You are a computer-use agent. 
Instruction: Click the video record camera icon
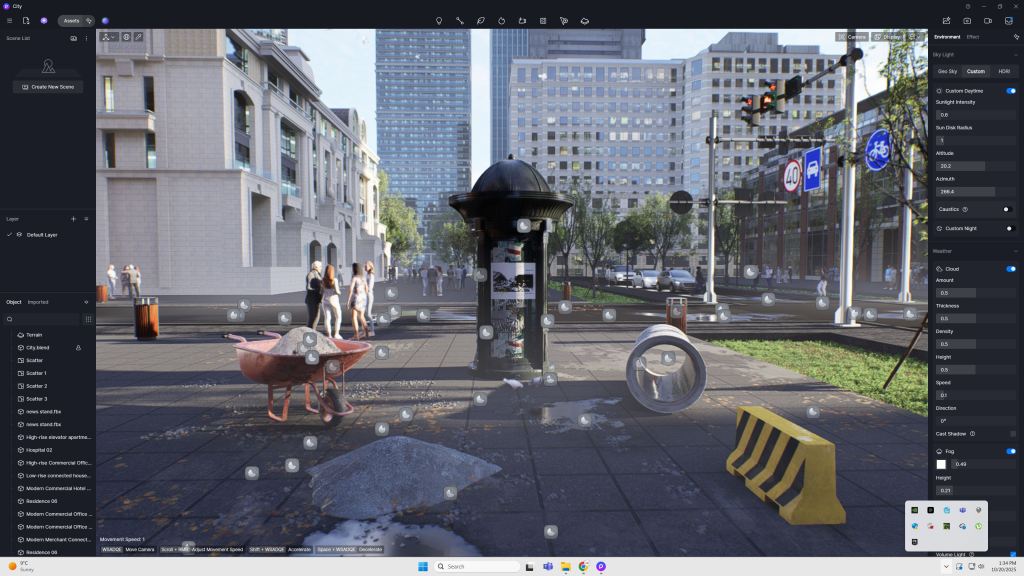click(x=987, y=20)
